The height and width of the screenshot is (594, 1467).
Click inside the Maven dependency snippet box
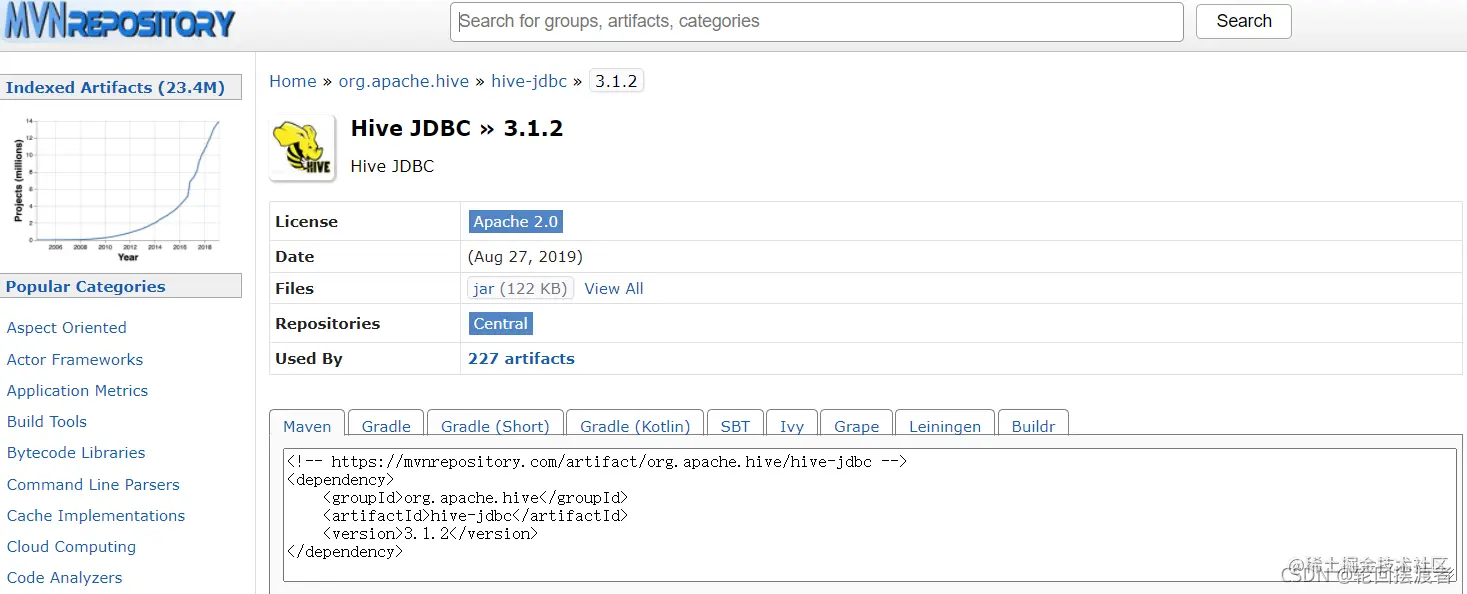click(x=870, y=514)
